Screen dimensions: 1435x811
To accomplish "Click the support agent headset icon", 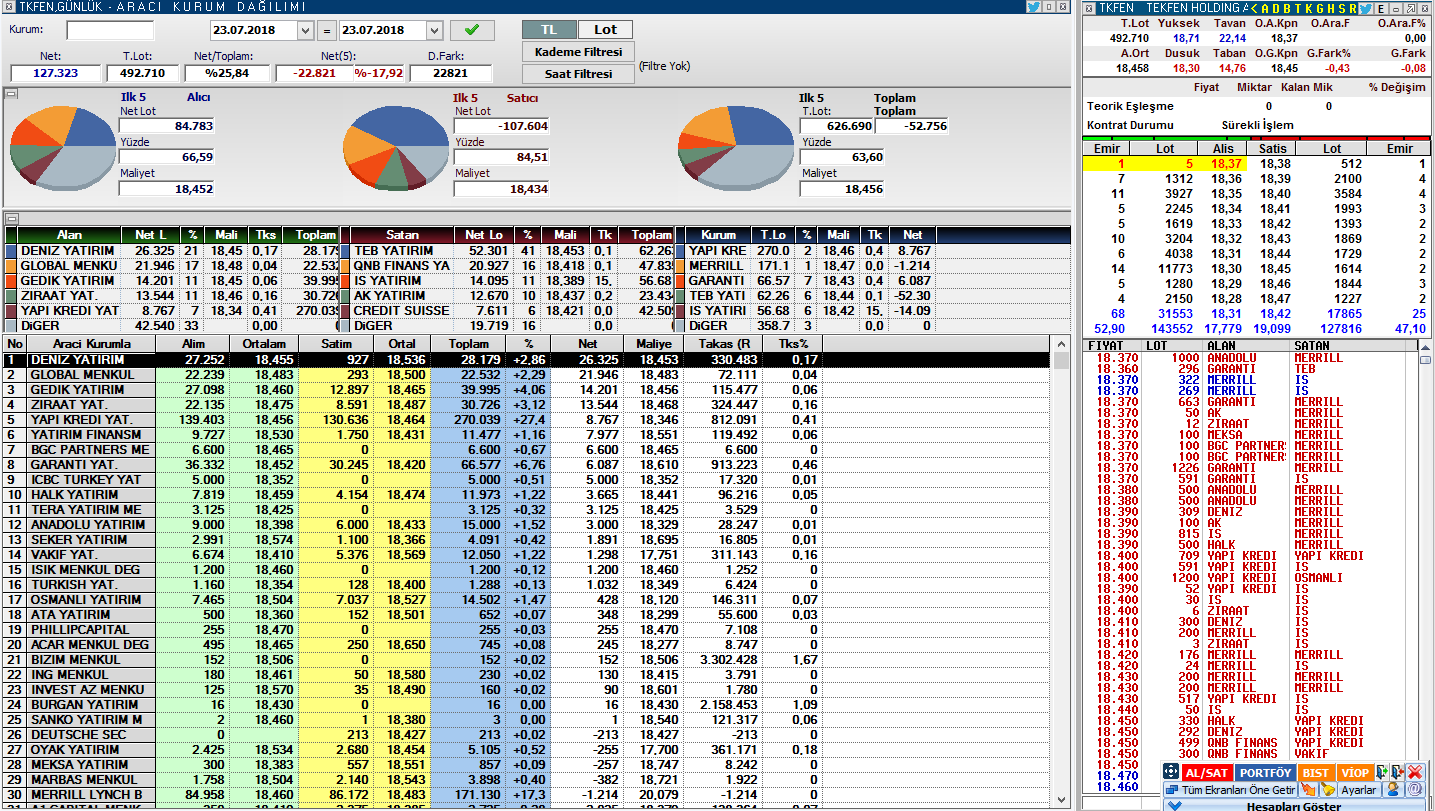I will tap(1393, 790).
